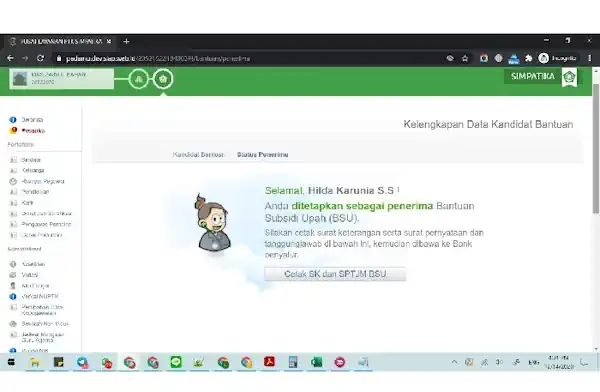Go to Beranda in sidebar
Screen dimensions: 600x392
(x=32, y=119)
